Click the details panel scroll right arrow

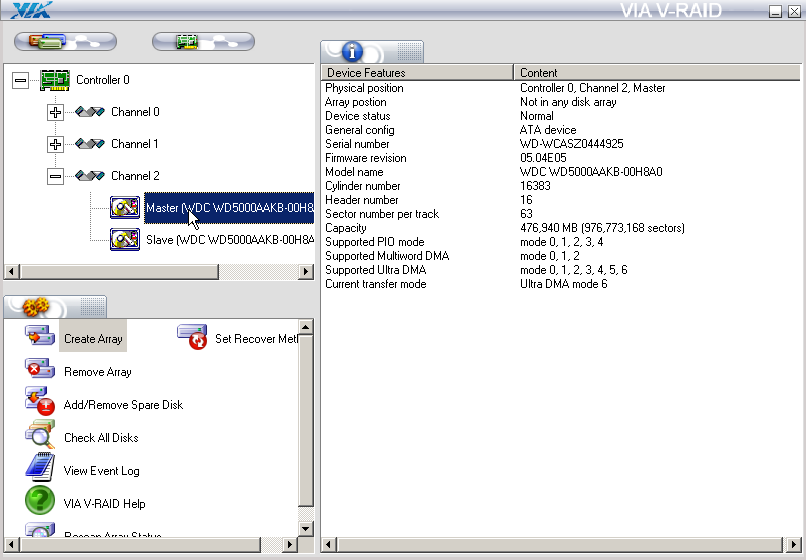[x=793, y=544]
